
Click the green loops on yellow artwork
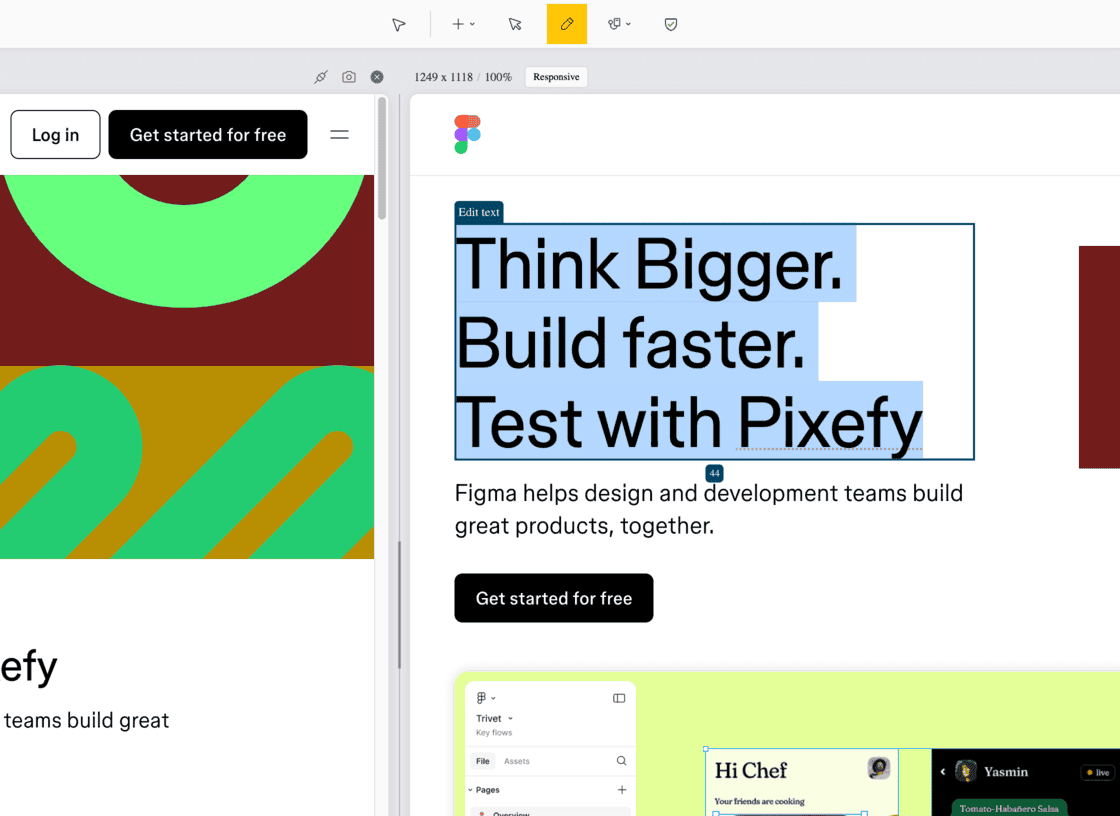[187, 462]
